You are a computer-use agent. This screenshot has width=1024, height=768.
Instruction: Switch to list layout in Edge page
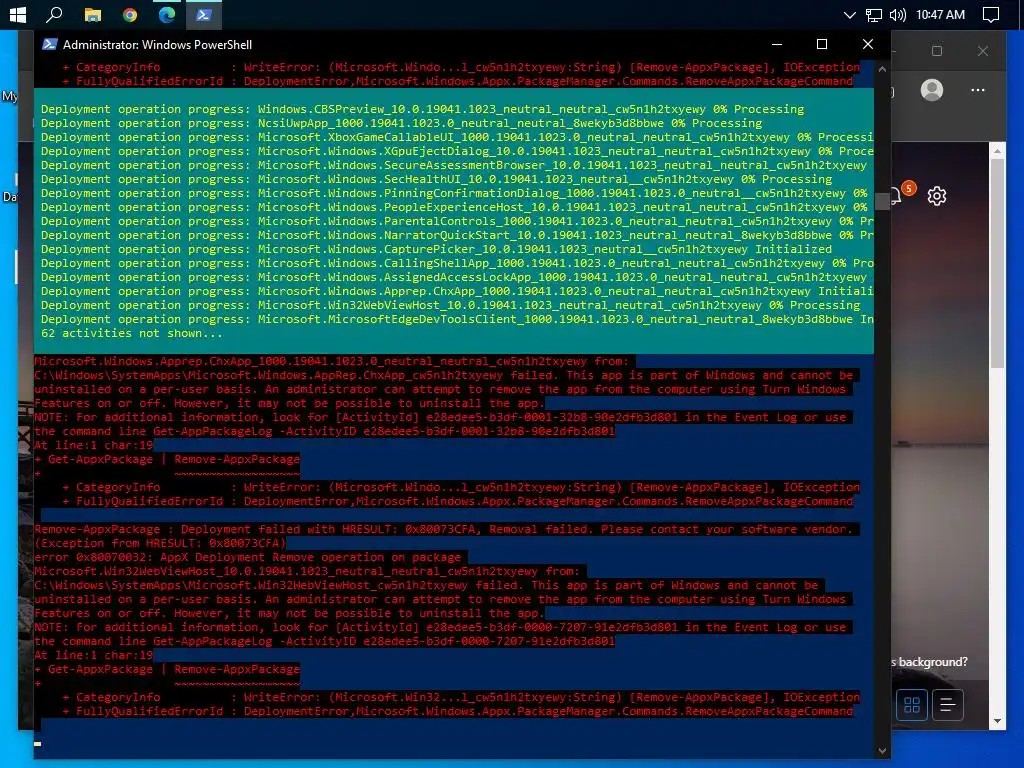click(x=948, y=705)
